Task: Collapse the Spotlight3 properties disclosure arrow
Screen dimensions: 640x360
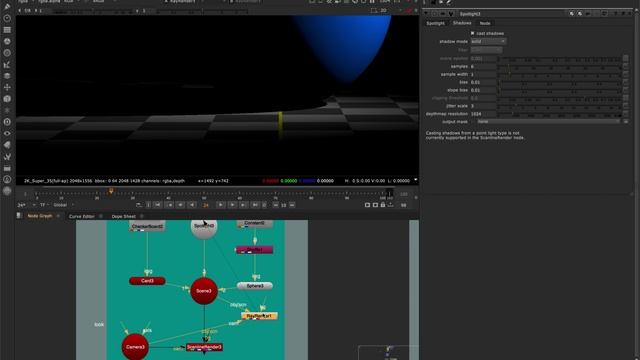Action: (426, 14)
